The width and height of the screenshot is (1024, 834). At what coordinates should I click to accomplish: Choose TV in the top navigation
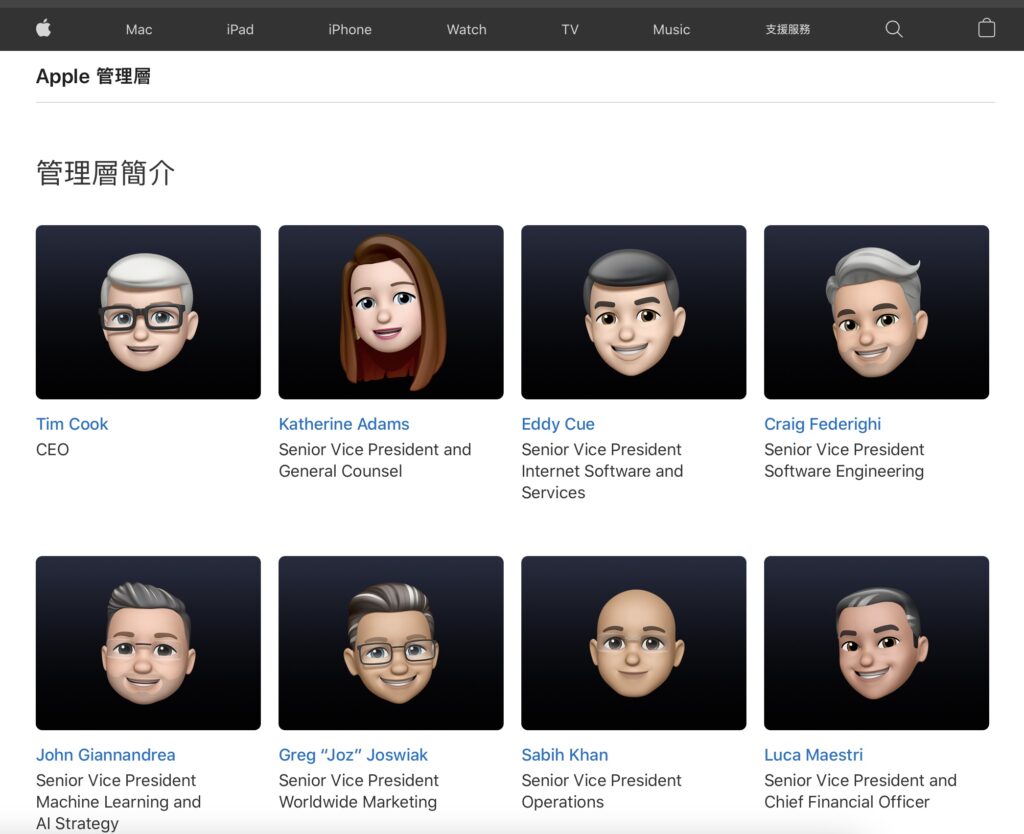tap(569, 29)
